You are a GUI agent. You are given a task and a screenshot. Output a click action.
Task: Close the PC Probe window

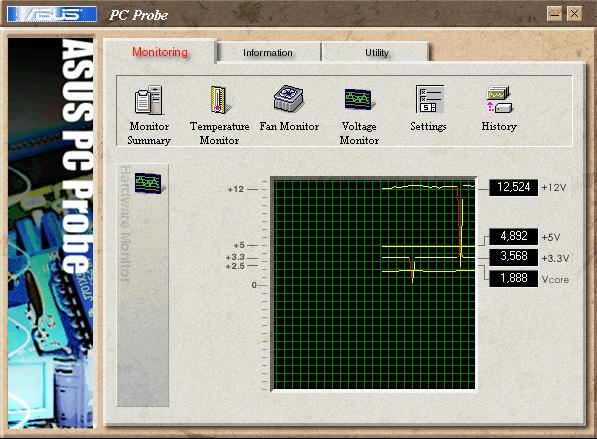[574, 14]
